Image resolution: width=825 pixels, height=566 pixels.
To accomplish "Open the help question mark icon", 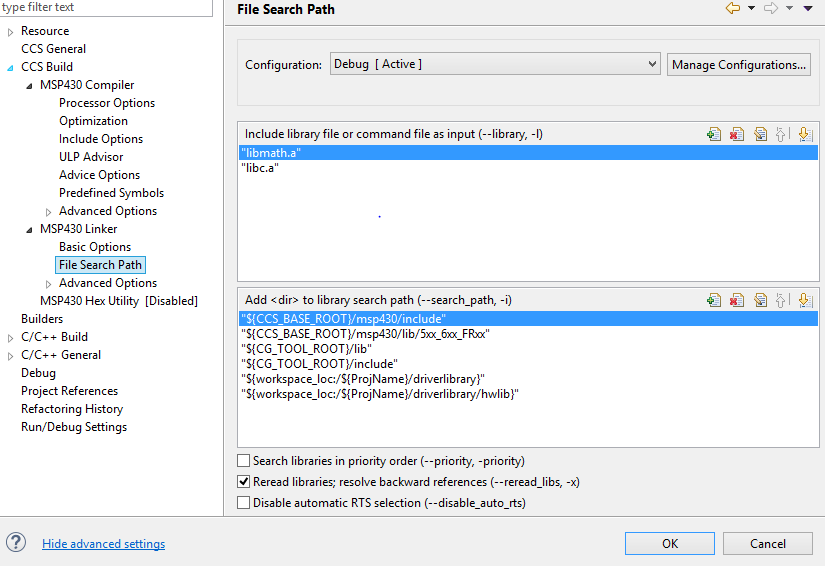I will click(x=16, y=543).
